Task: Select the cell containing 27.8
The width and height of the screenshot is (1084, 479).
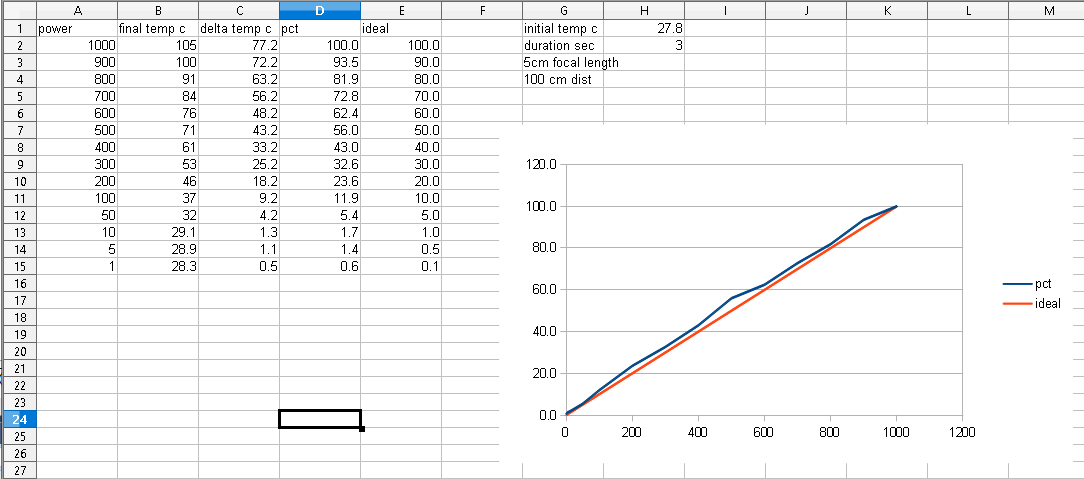Action: (644, 29)
